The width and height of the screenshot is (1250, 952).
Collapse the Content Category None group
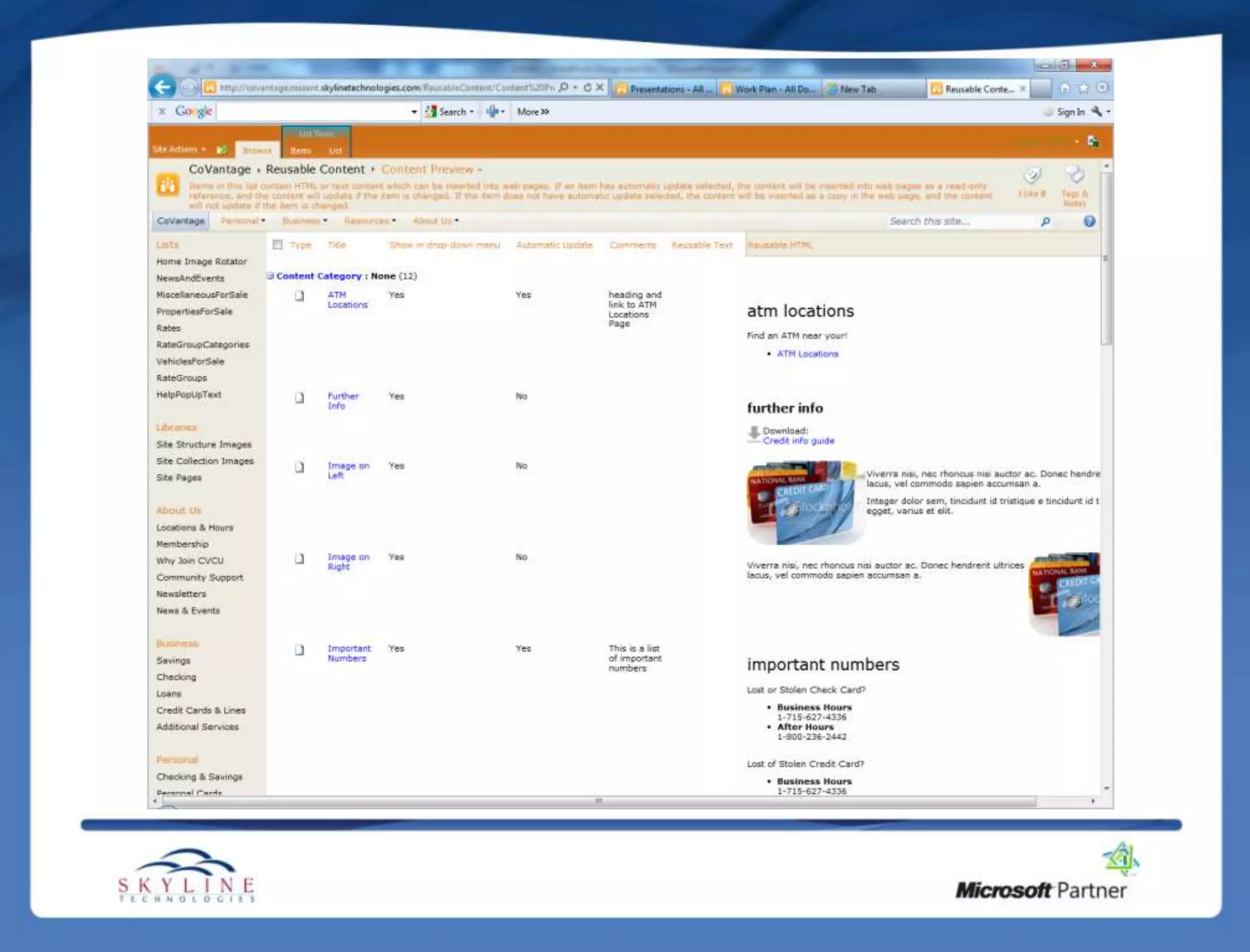[x=270, y=276]
